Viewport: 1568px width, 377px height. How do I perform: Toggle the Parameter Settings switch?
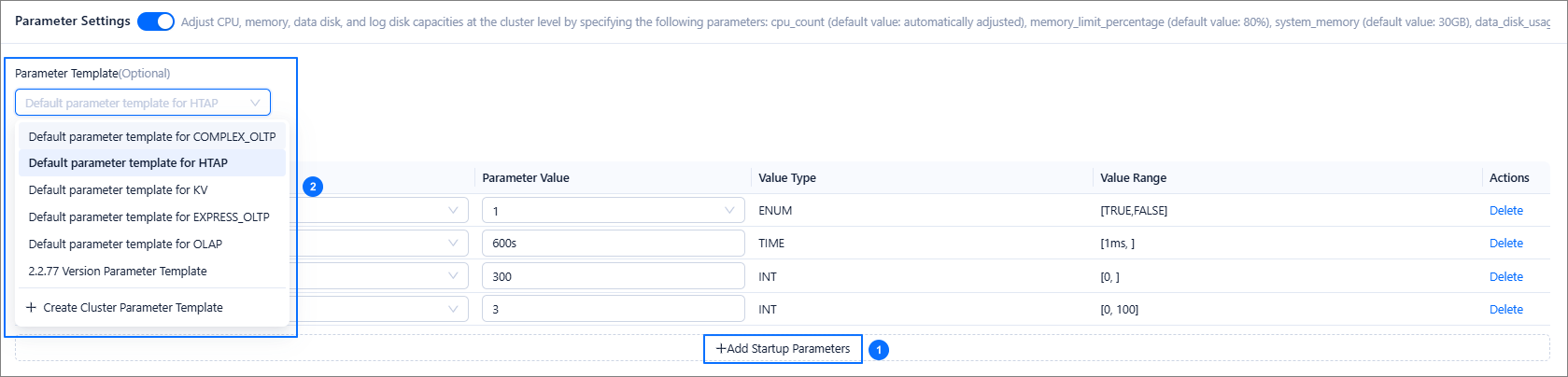coord(155,21)
